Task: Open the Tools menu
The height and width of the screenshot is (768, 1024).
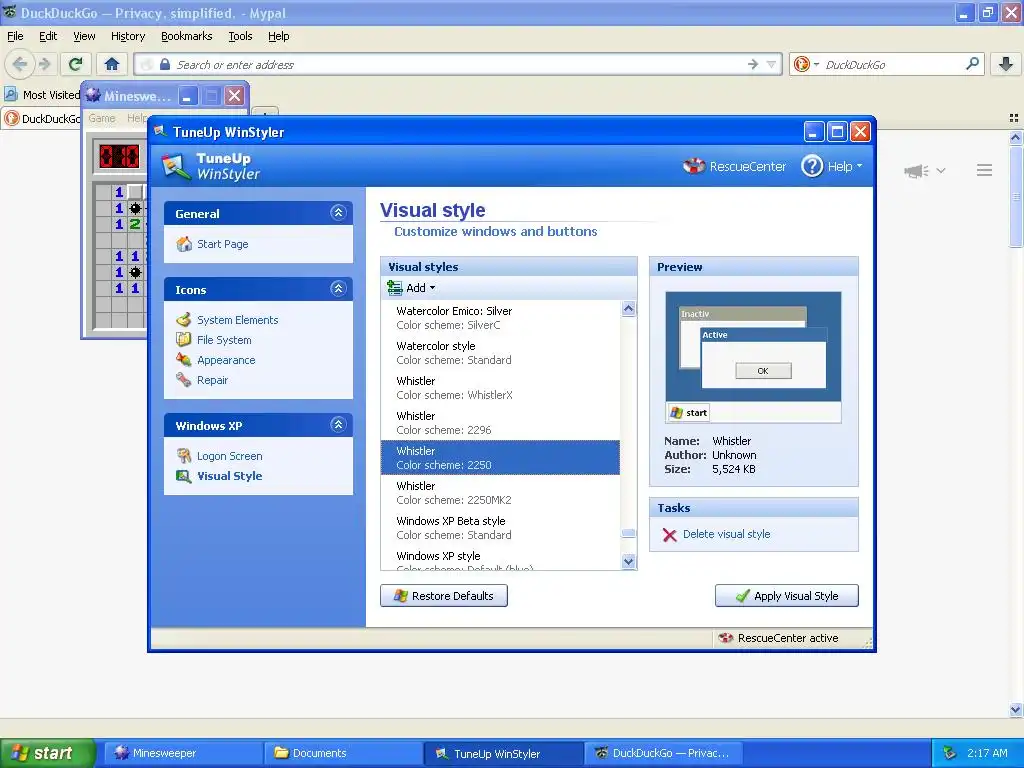Action: tap(240, 36)
